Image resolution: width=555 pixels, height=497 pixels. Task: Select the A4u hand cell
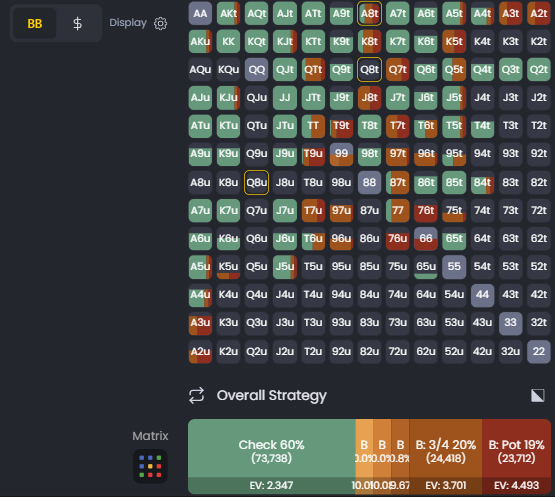click(x=200, y=295)
